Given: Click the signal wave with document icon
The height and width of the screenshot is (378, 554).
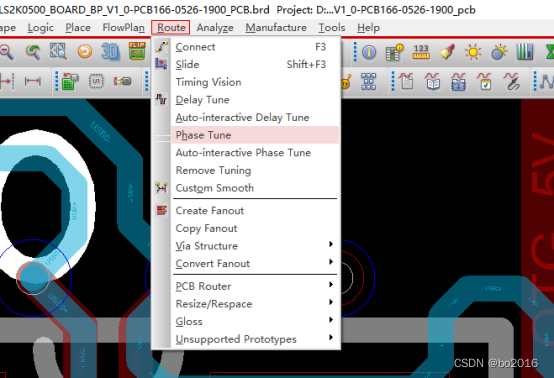Looking at the screenshot, I should (407, 81).
